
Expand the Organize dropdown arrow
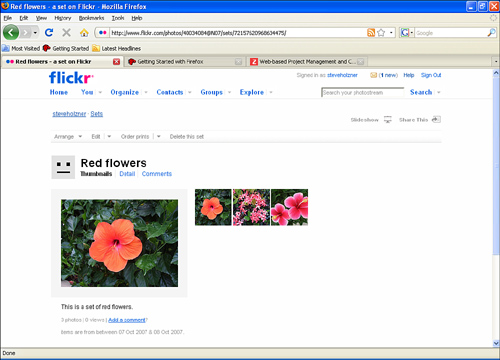pyautogui.click(x=146, y=92)
